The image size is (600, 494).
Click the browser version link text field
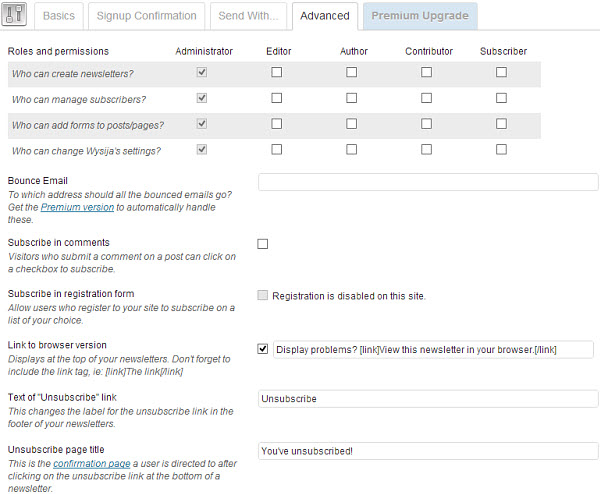pyautogui.click(x=433, y=349)
